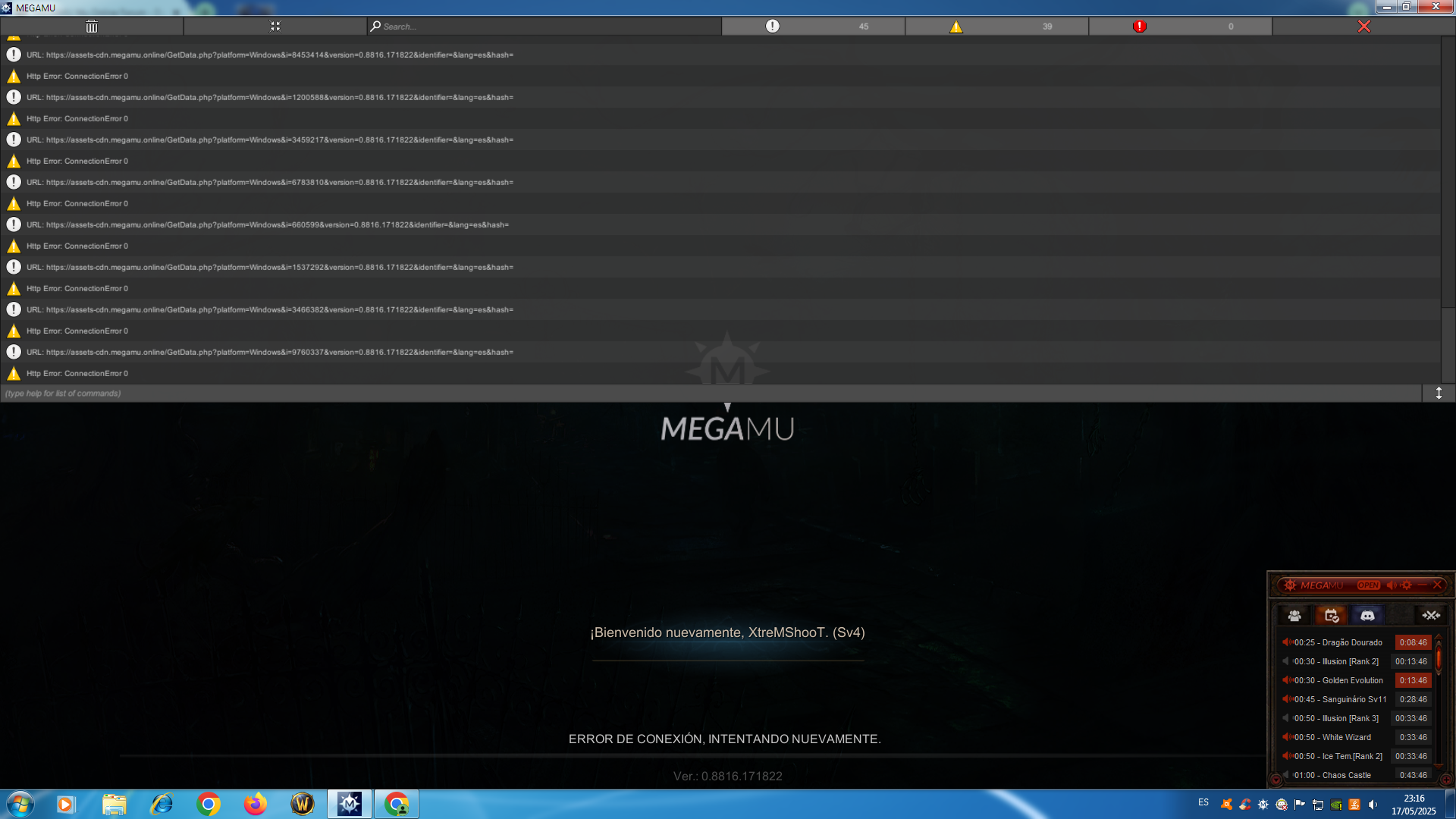Open the players group tab in widget
The image size is (1456, 819).
pos(1294,616)
